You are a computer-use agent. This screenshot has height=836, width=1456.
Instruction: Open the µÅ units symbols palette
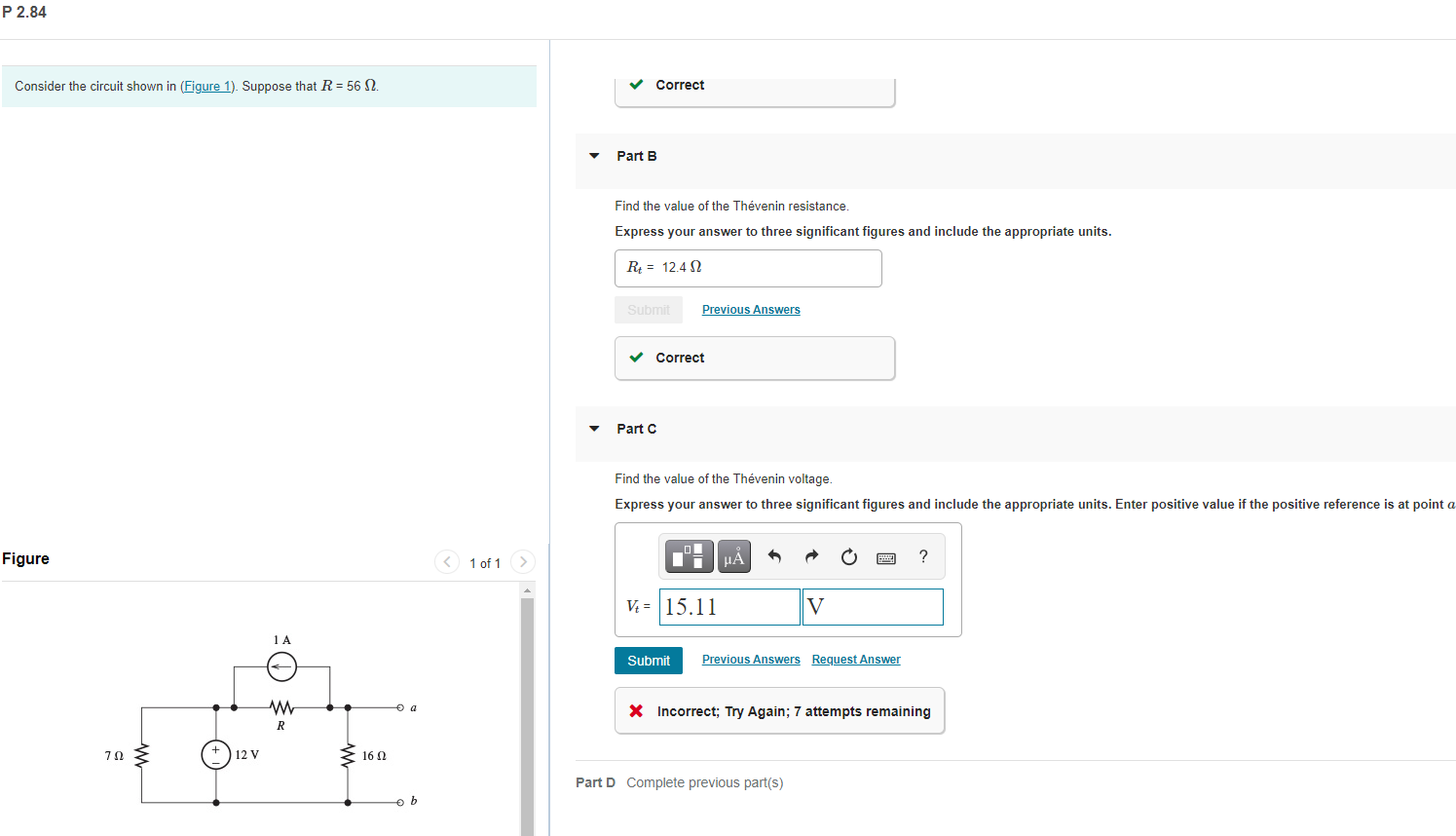point(734,556)
